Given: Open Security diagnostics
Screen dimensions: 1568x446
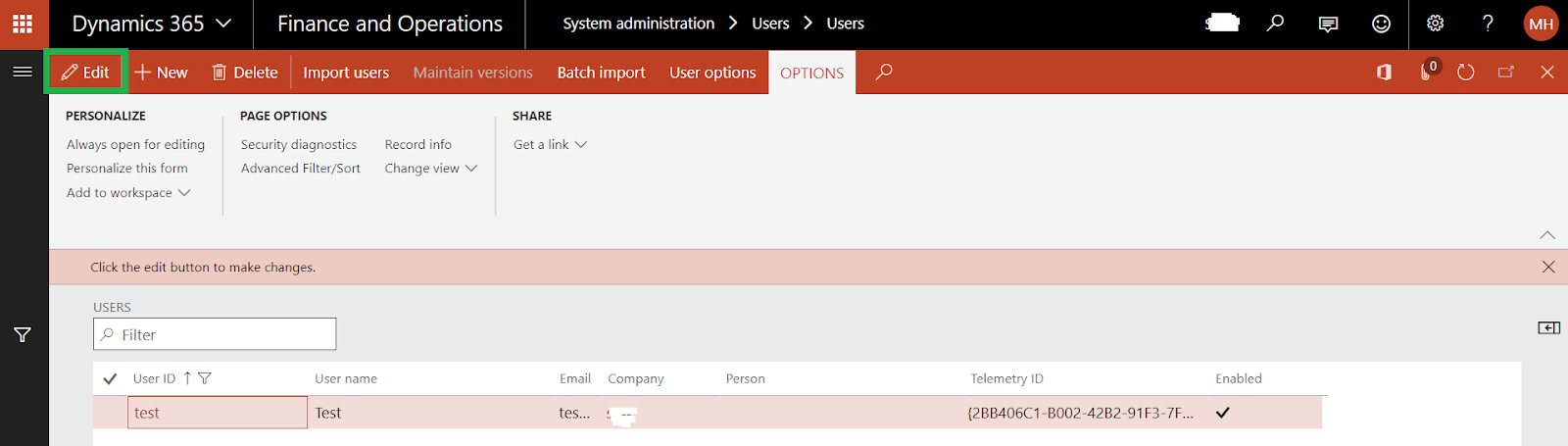Looking at the screenshot, I should point(299,144).
